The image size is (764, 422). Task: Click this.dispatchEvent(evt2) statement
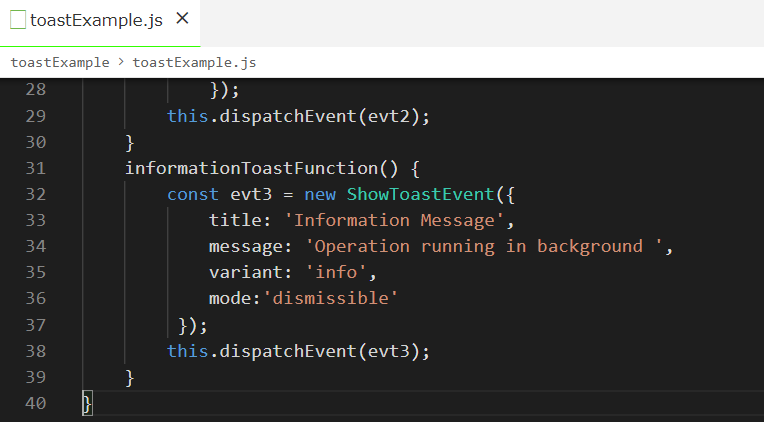299,116
